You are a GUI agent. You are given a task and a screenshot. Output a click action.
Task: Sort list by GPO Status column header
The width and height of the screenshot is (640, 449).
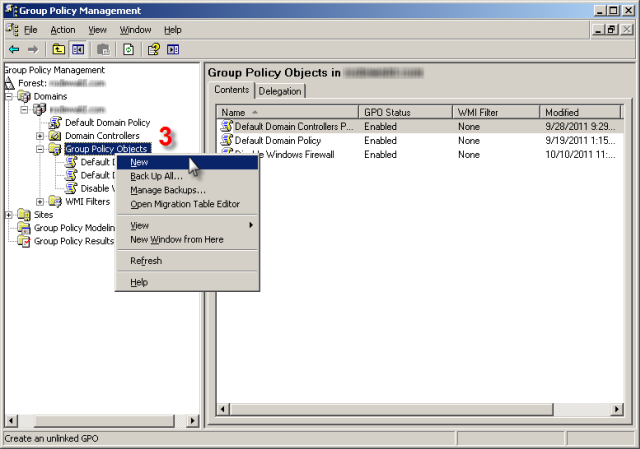[x=405, y=112]
